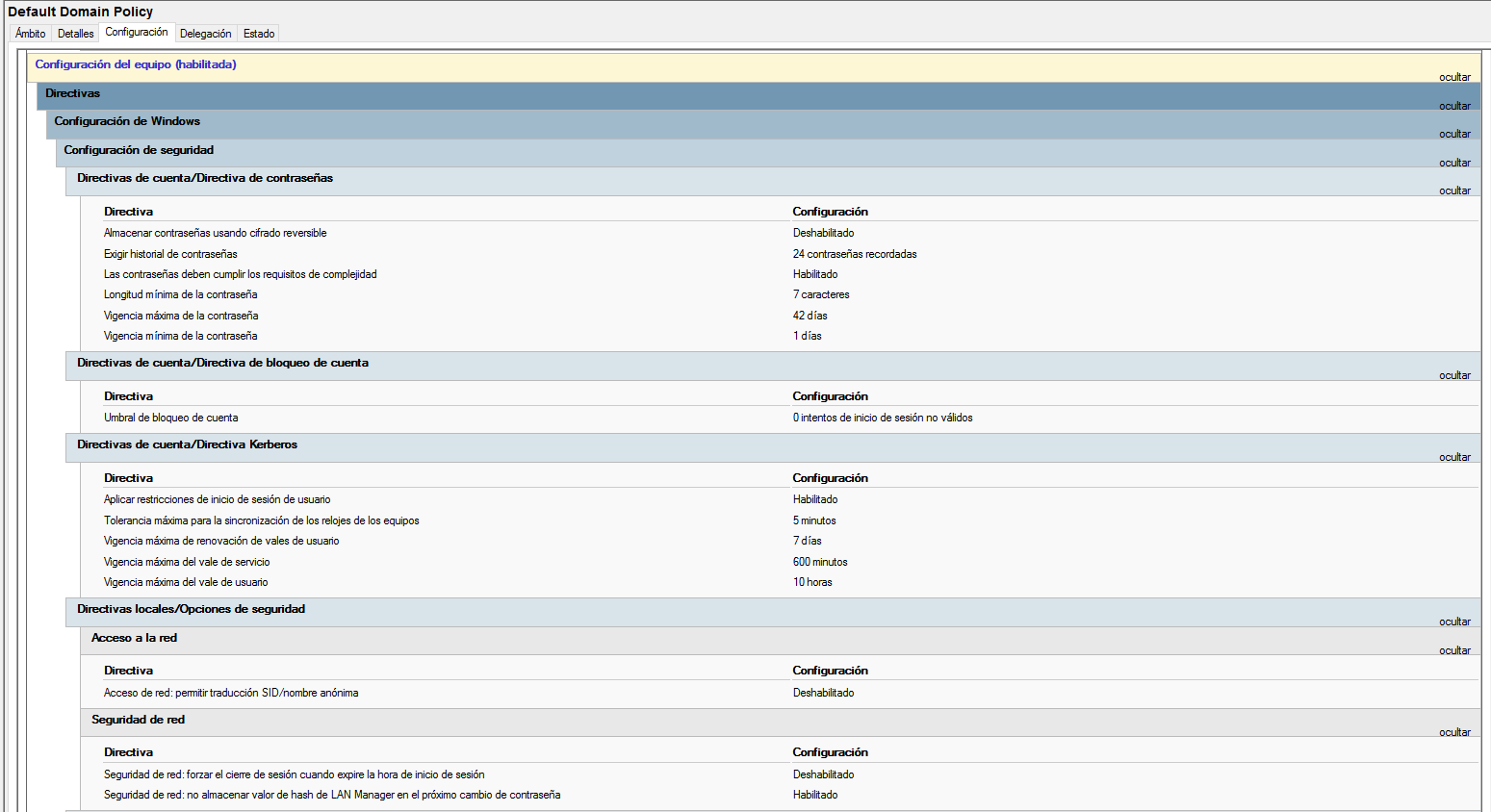Hide the Directiva de bloqueo de cuenta section

click(1454, 375)
